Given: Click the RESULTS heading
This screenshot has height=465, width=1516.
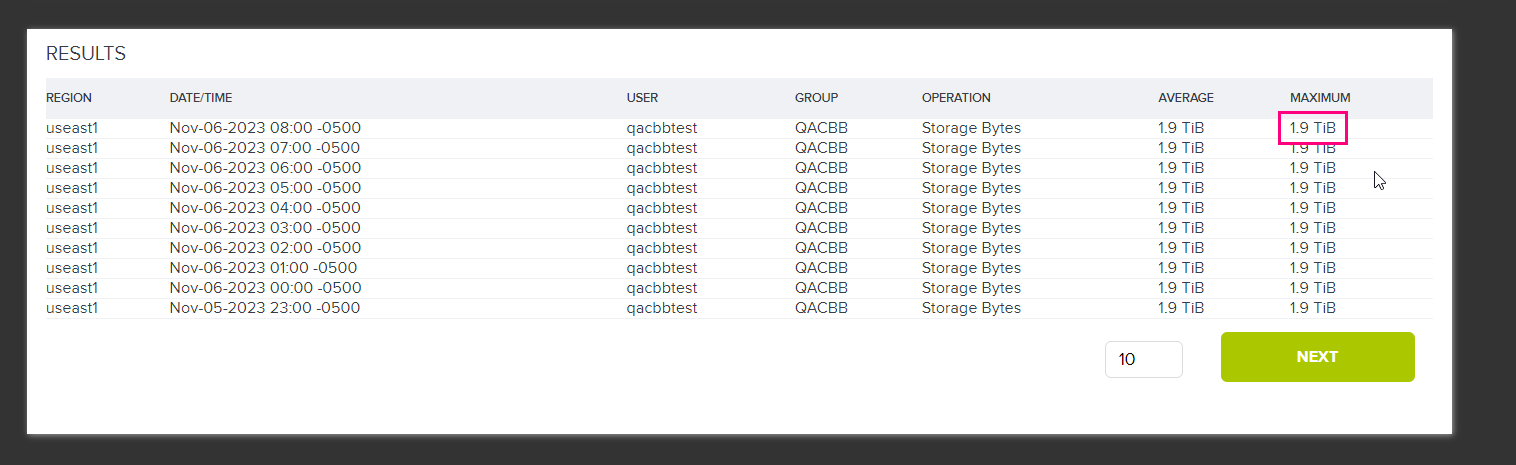Looking at the screenshot, I should (86, 54).
